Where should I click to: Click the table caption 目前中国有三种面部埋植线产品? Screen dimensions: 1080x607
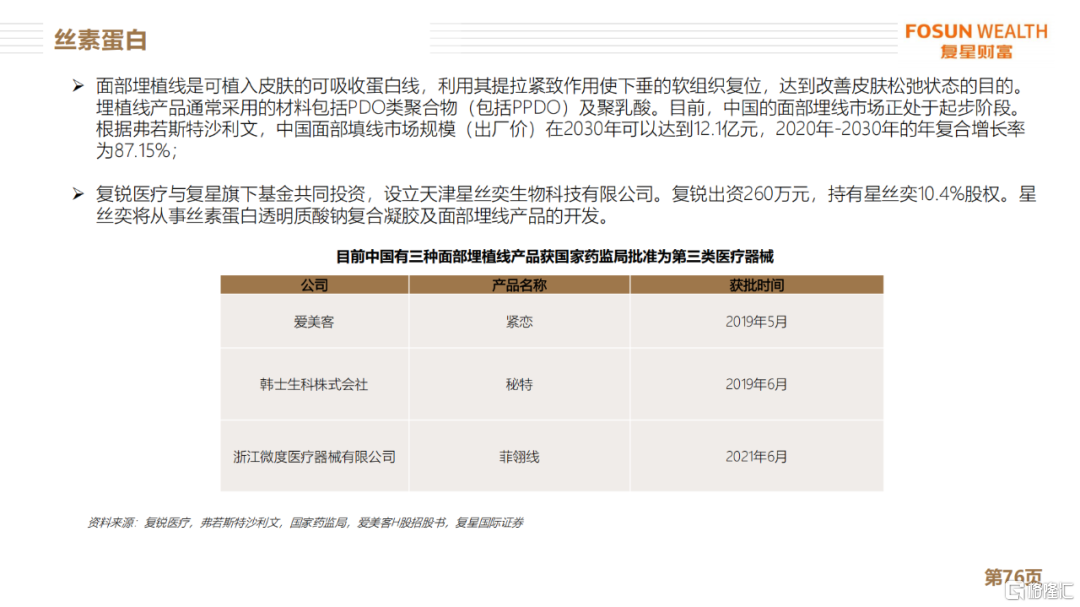(x=554, y=257)
